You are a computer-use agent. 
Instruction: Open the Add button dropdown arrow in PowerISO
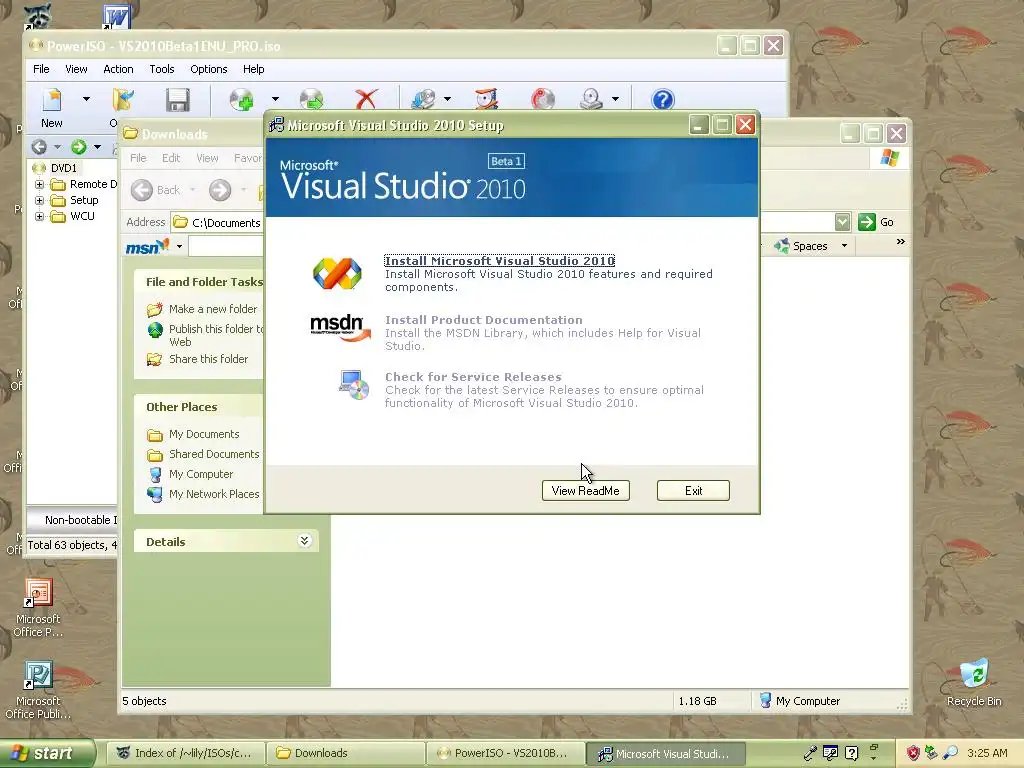[275, 99]
